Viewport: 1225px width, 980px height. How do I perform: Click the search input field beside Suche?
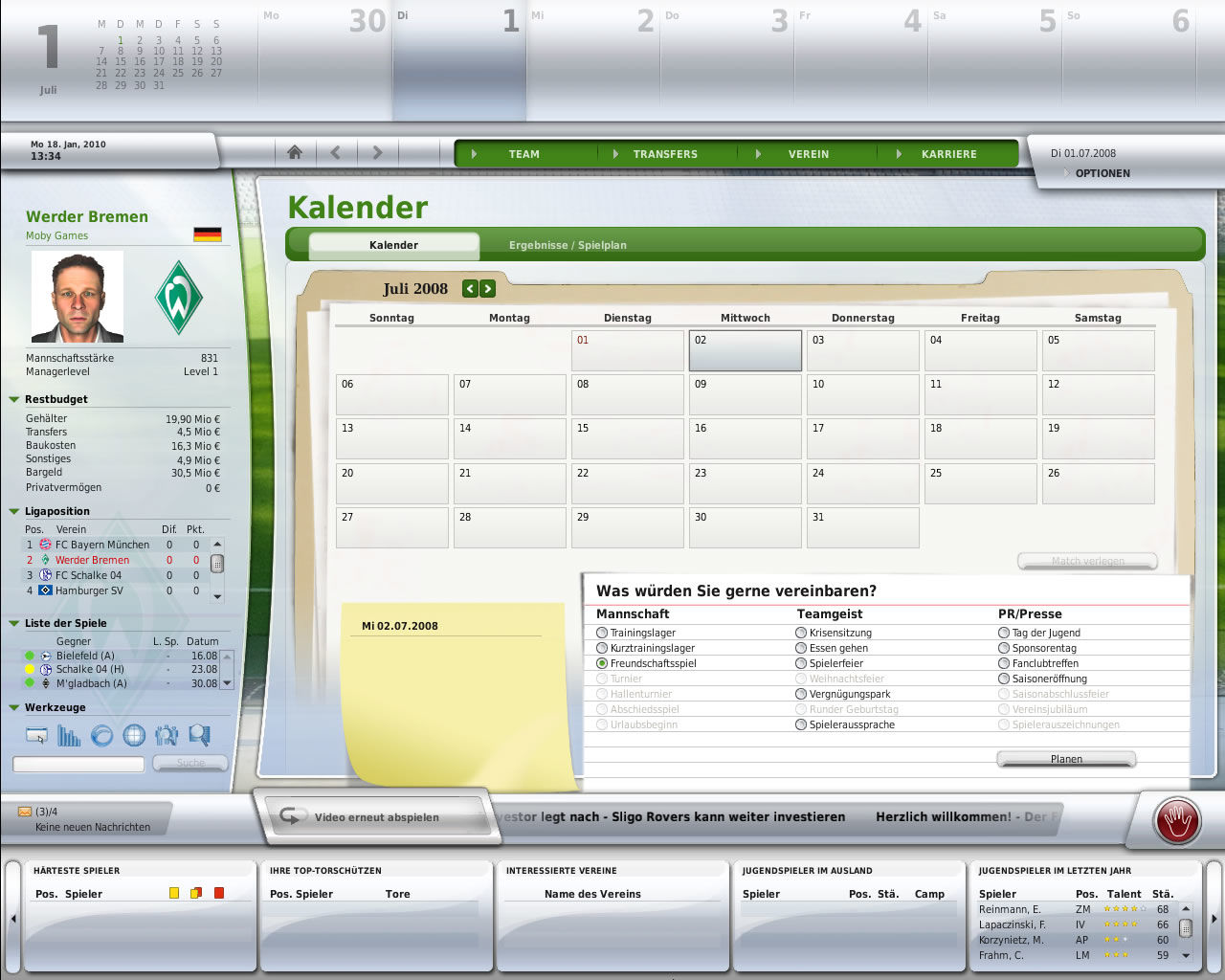(78, 764)
